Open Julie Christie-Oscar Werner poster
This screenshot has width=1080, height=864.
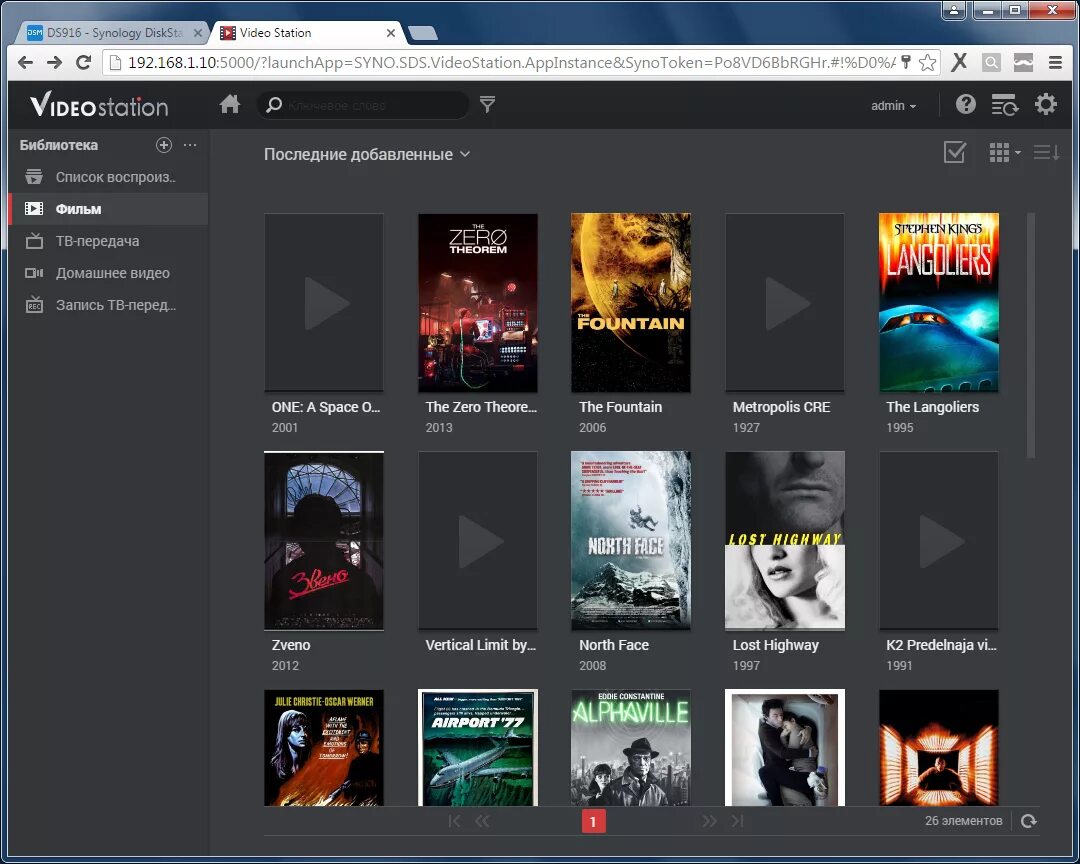[324, 748]
